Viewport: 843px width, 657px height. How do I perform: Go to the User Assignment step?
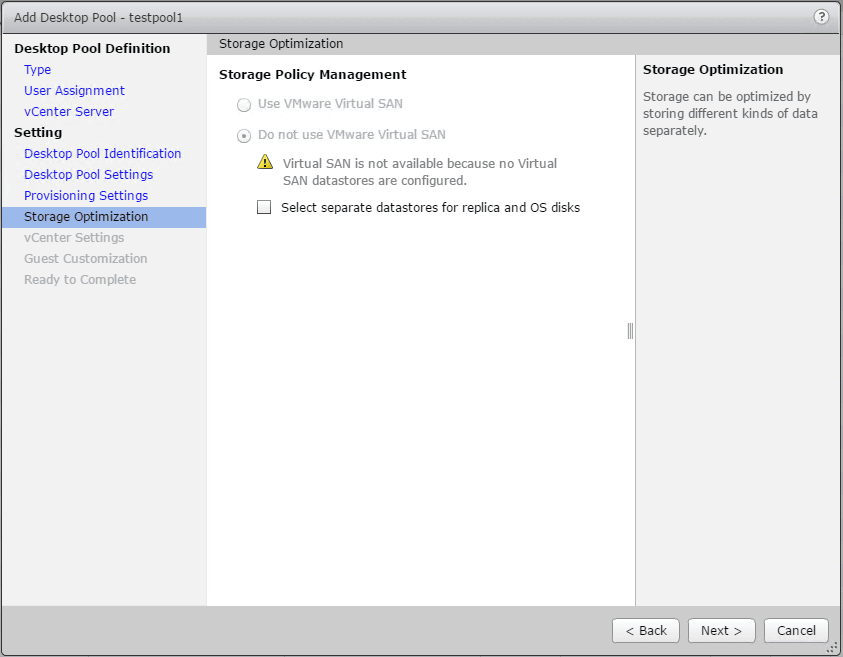point(74,91)
